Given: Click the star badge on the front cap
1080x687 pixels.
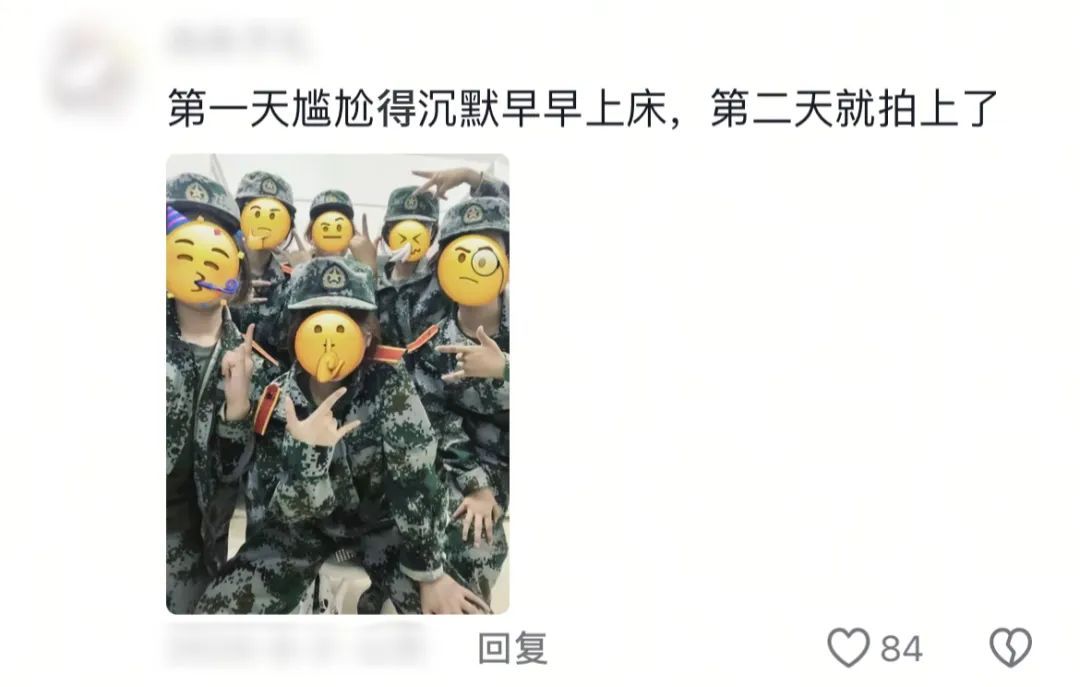Looking at the screenshot, I should coord(334,277).
